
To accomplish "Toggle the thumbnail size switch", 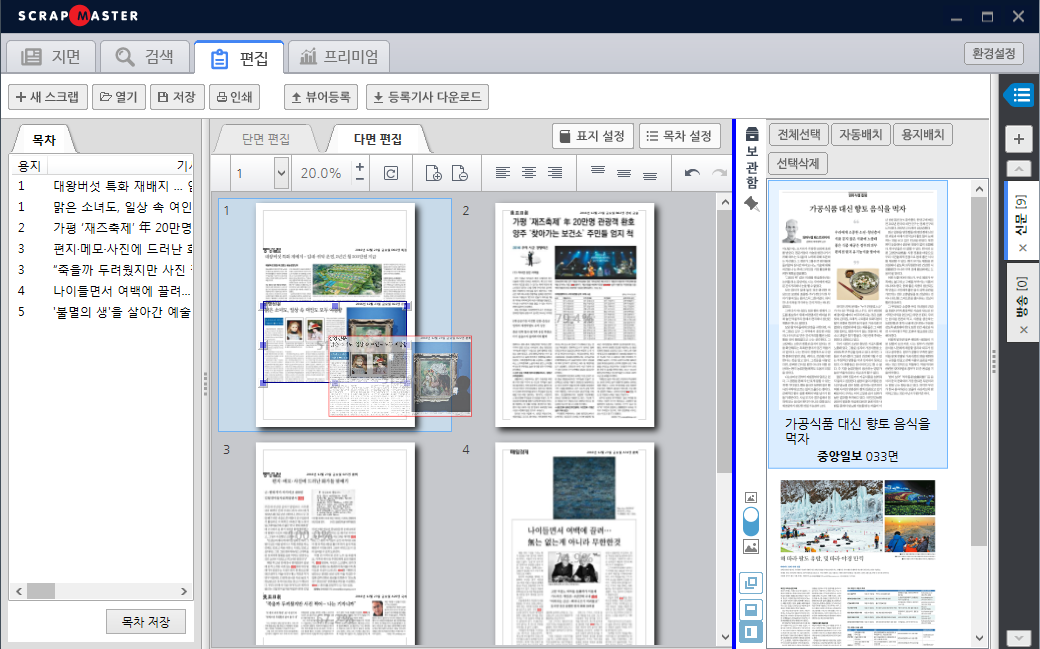I will pos(751,521).
